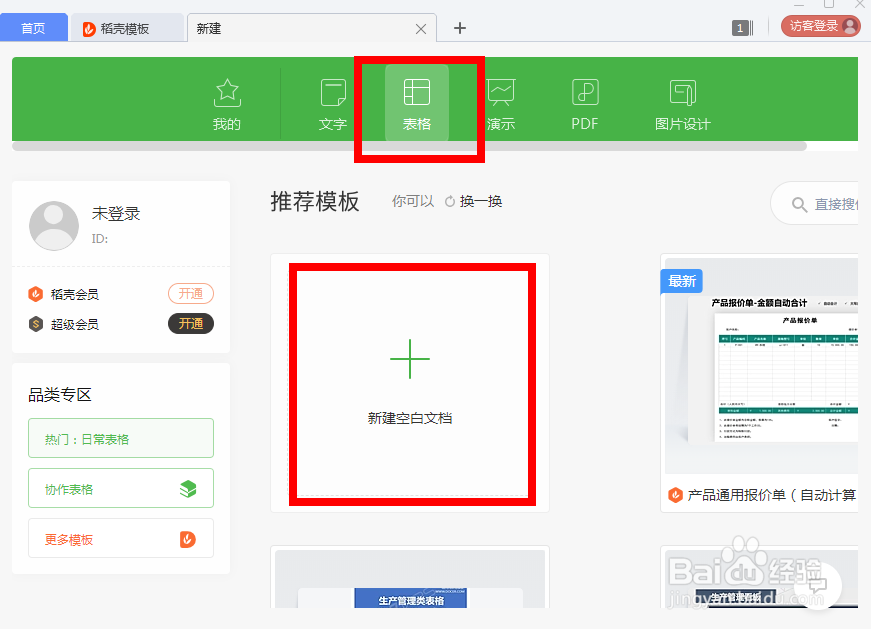Create a blank document via 新建空白文档
The width and height of the screenshot is (871, 629).
coord(410,385)
